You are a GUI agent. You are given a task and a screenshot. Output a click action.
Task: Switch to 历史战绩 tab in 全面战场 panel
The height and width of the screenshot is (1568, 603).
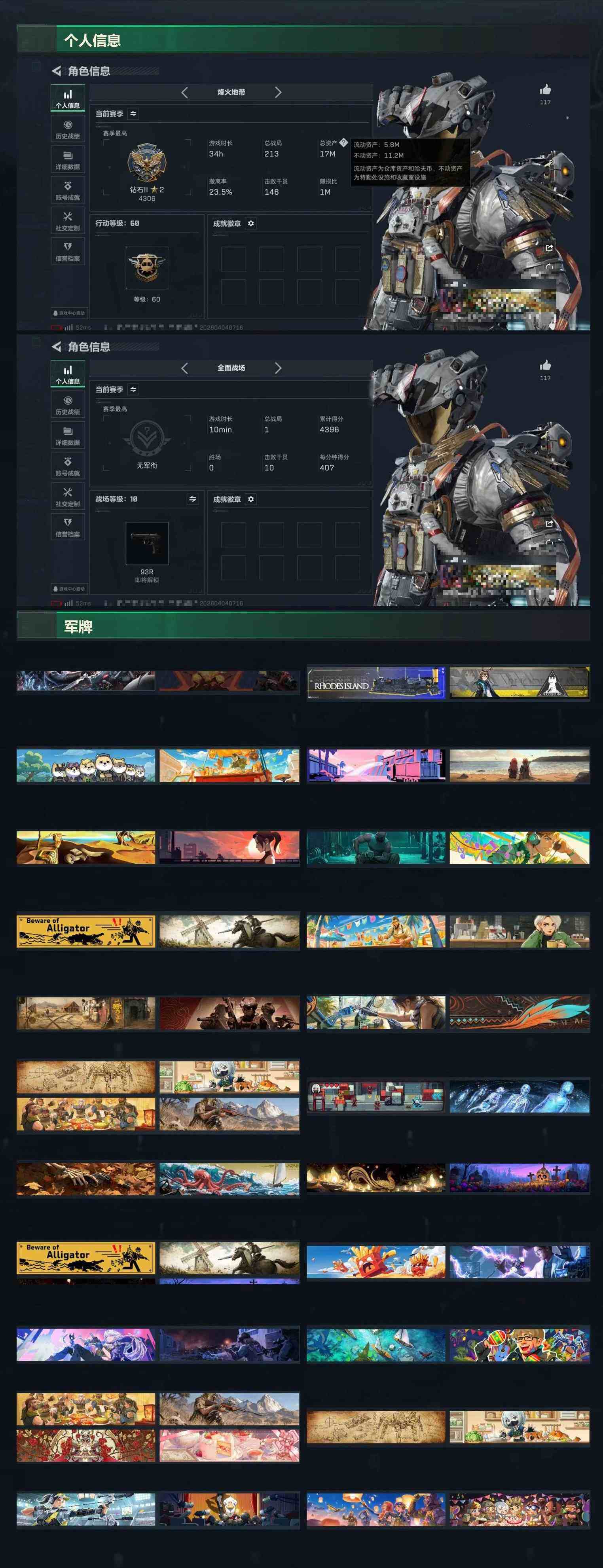68,405
